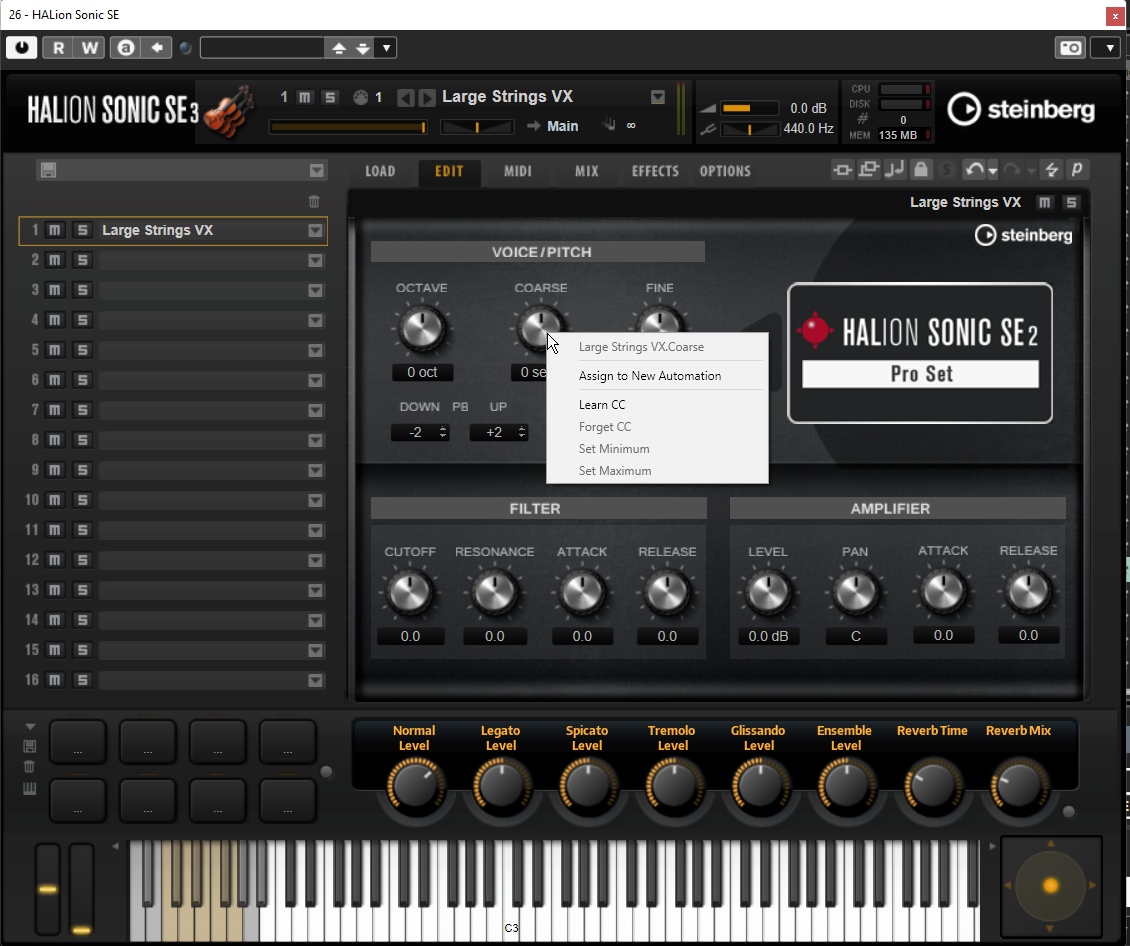Switch to the MIX tab
Screen dimensions: 1130x946
(x=587, y=171)
